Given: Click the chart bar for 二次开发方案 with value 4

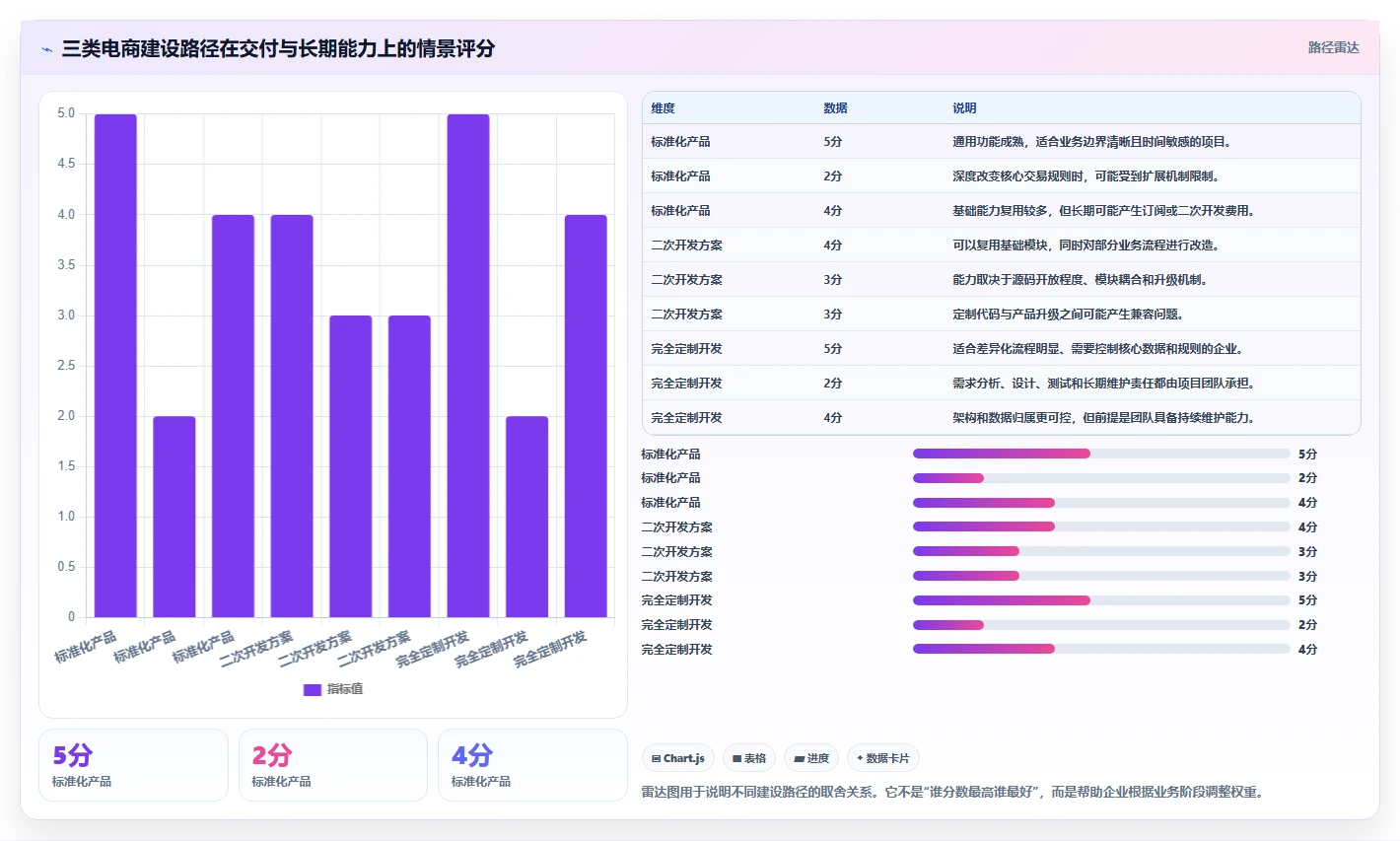Looking at the screenshot, I should (x=292, y=416).
